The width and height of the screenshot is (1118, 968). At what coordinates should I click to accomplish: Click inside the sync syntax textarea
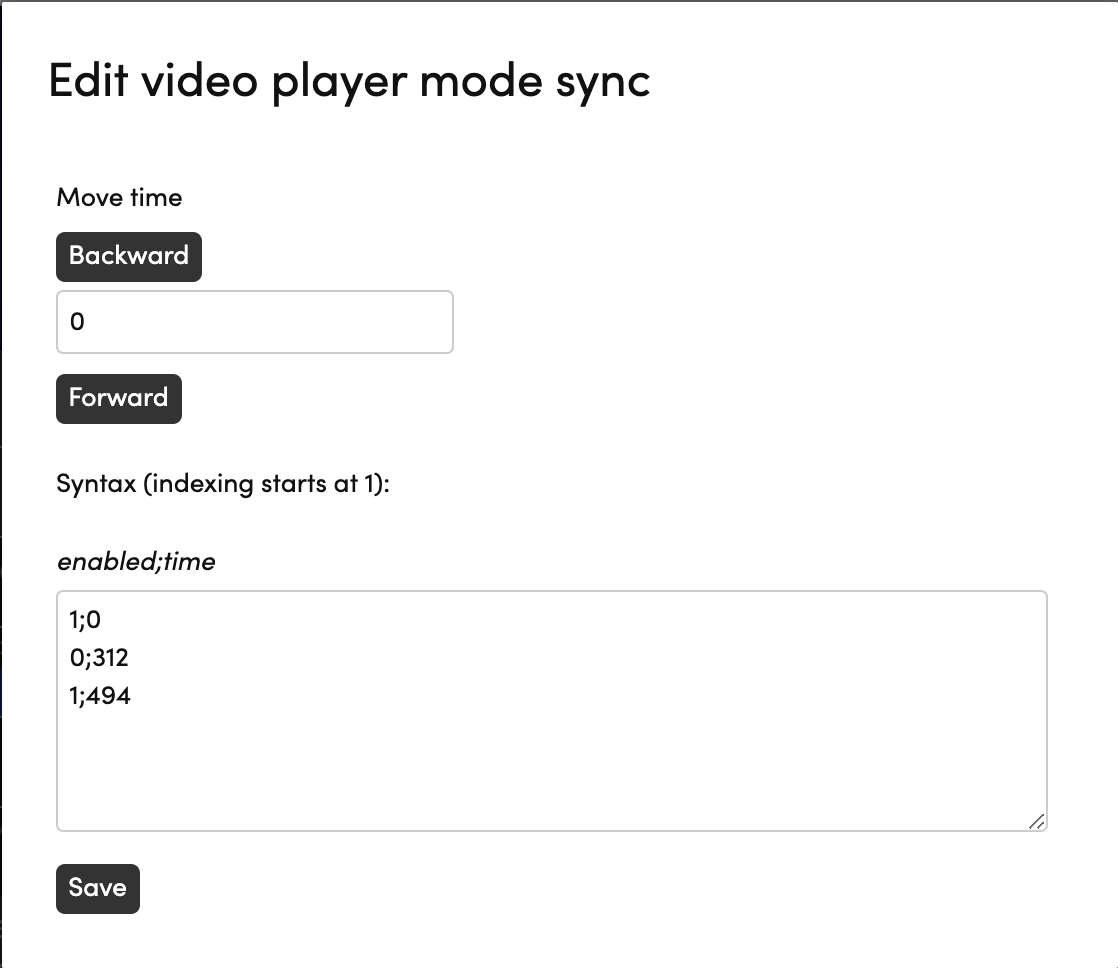[550, 740]
